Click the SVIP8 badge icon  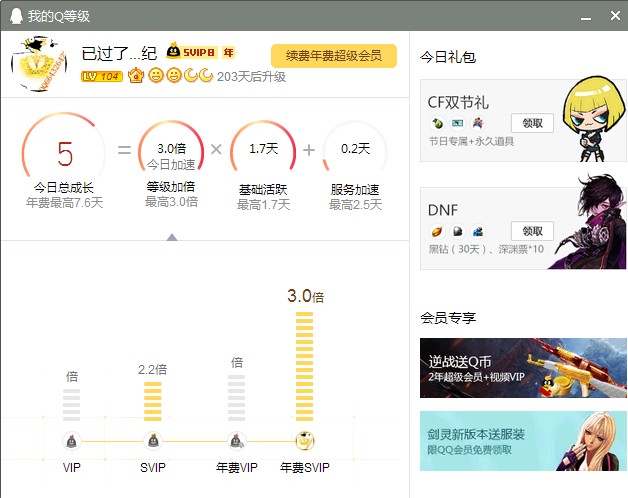[191, 52]
